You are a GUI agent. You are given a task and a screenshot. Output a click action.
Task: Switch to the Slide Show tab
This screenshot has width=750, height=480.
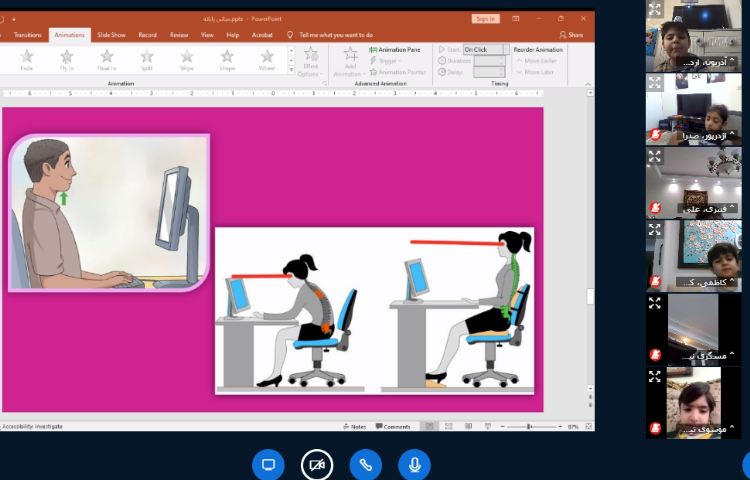(110, 34)
